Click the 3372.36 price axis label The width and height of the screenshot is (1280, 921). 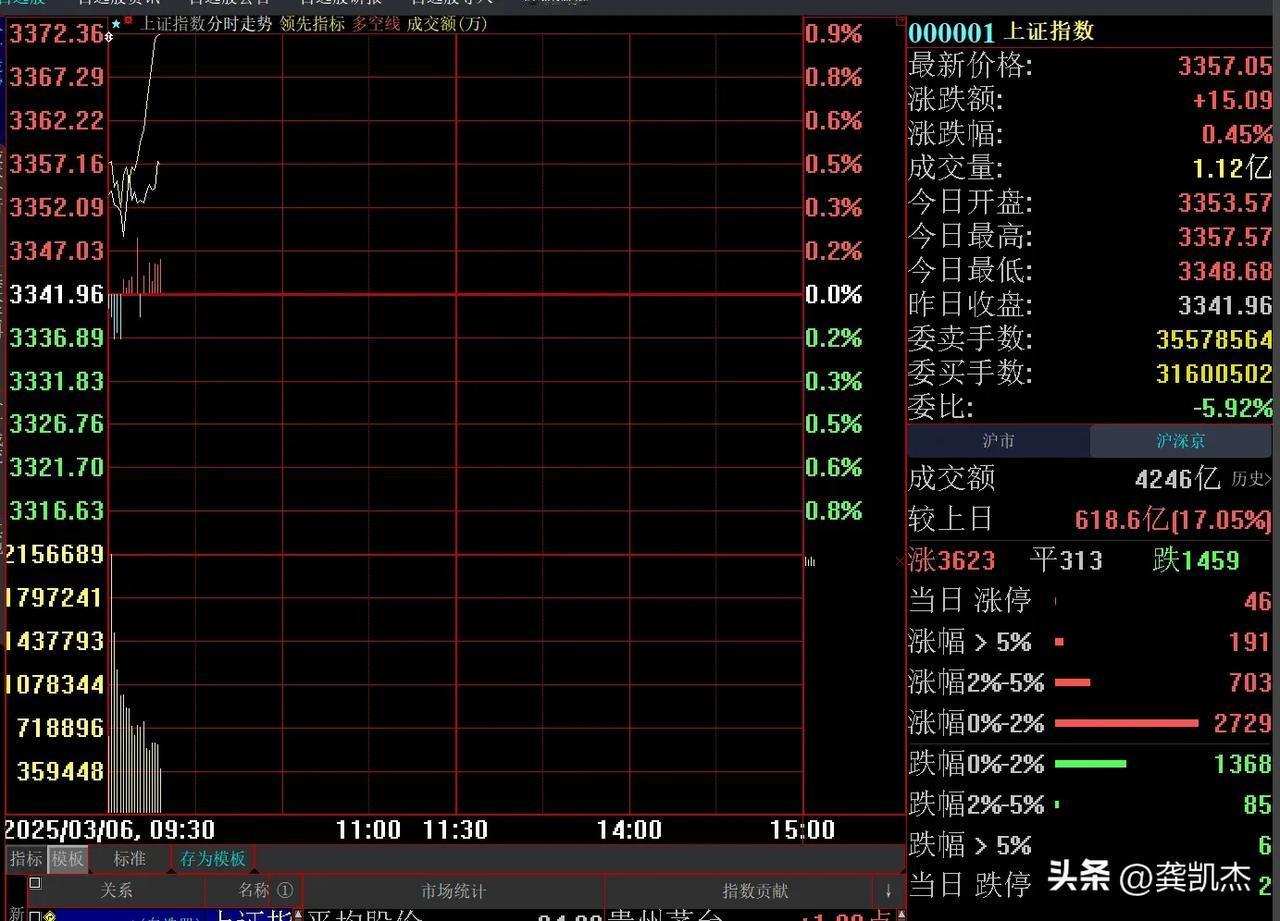click(56, 34)
